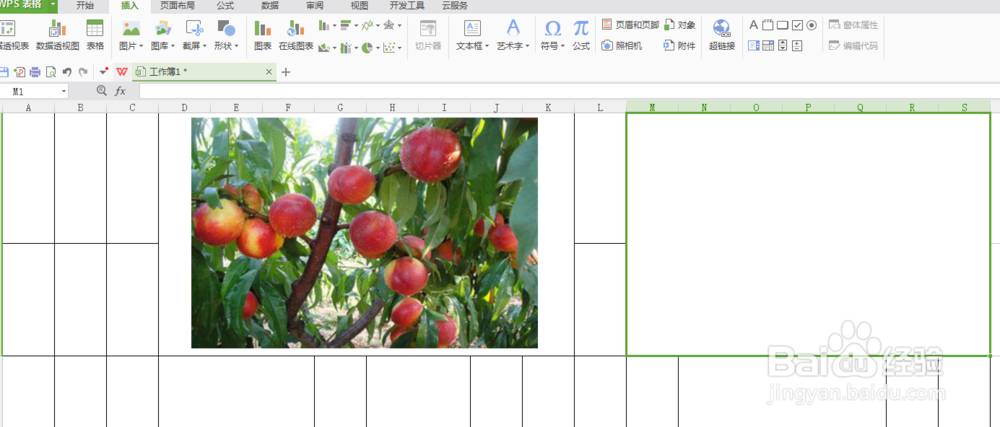
Task: Close the 工作簿1 document tab
Action: point(269,72)
